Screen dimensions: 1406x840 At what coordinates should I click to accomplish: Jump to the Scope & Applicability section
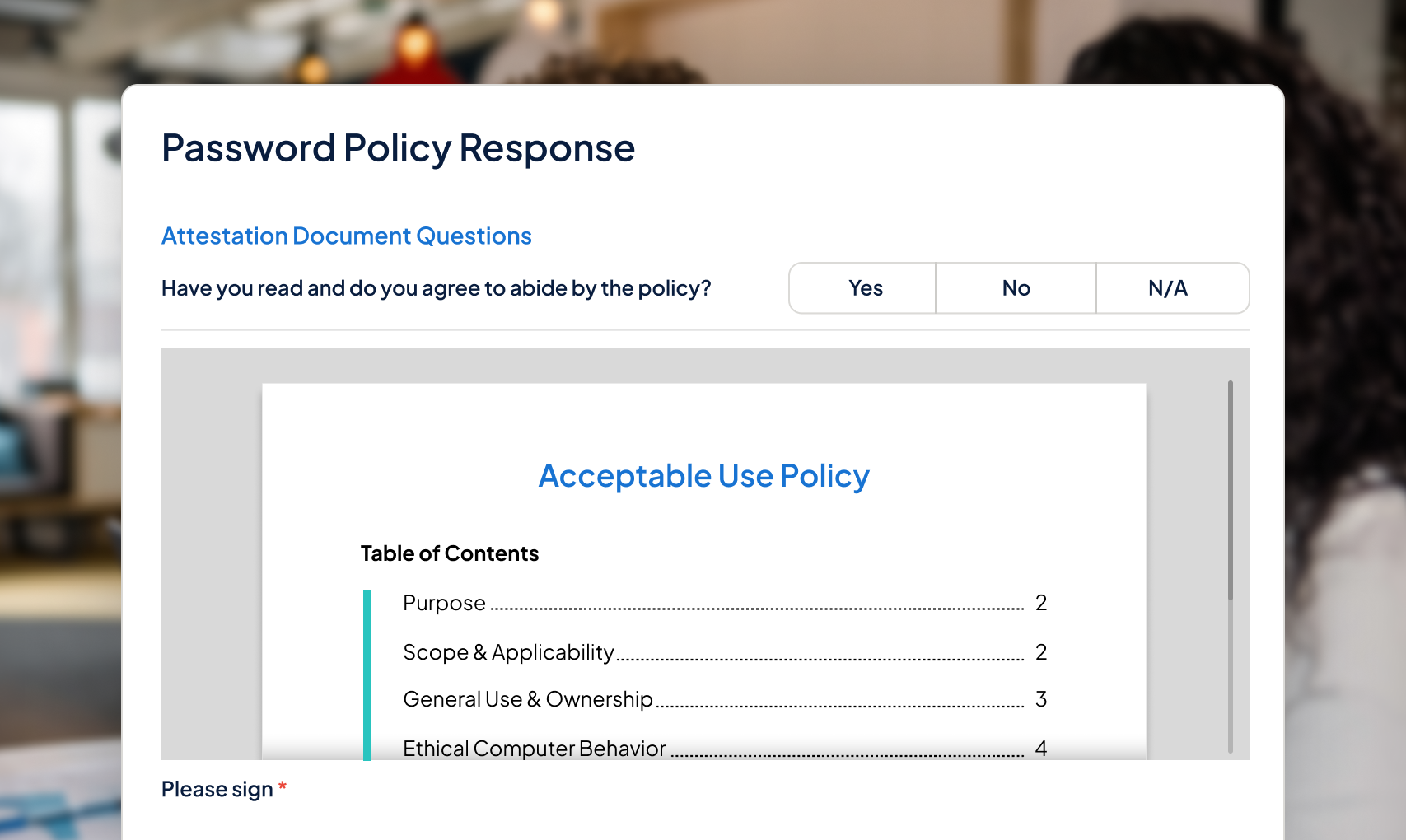(508, 653)
